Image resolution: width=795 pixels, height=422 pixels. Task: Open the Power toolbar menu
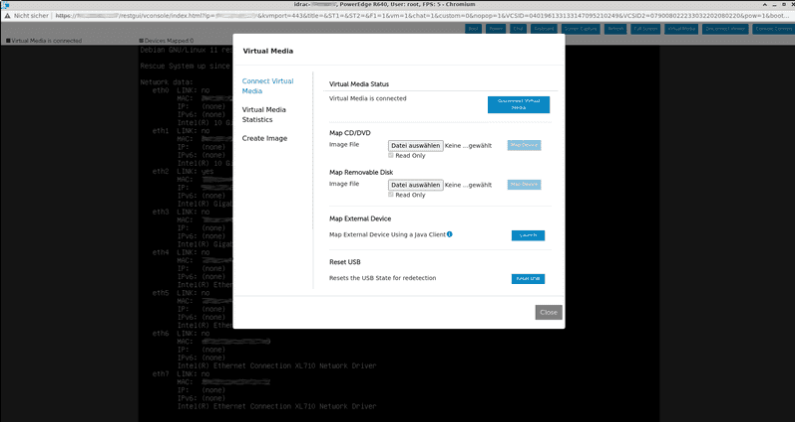pos(496,29)
